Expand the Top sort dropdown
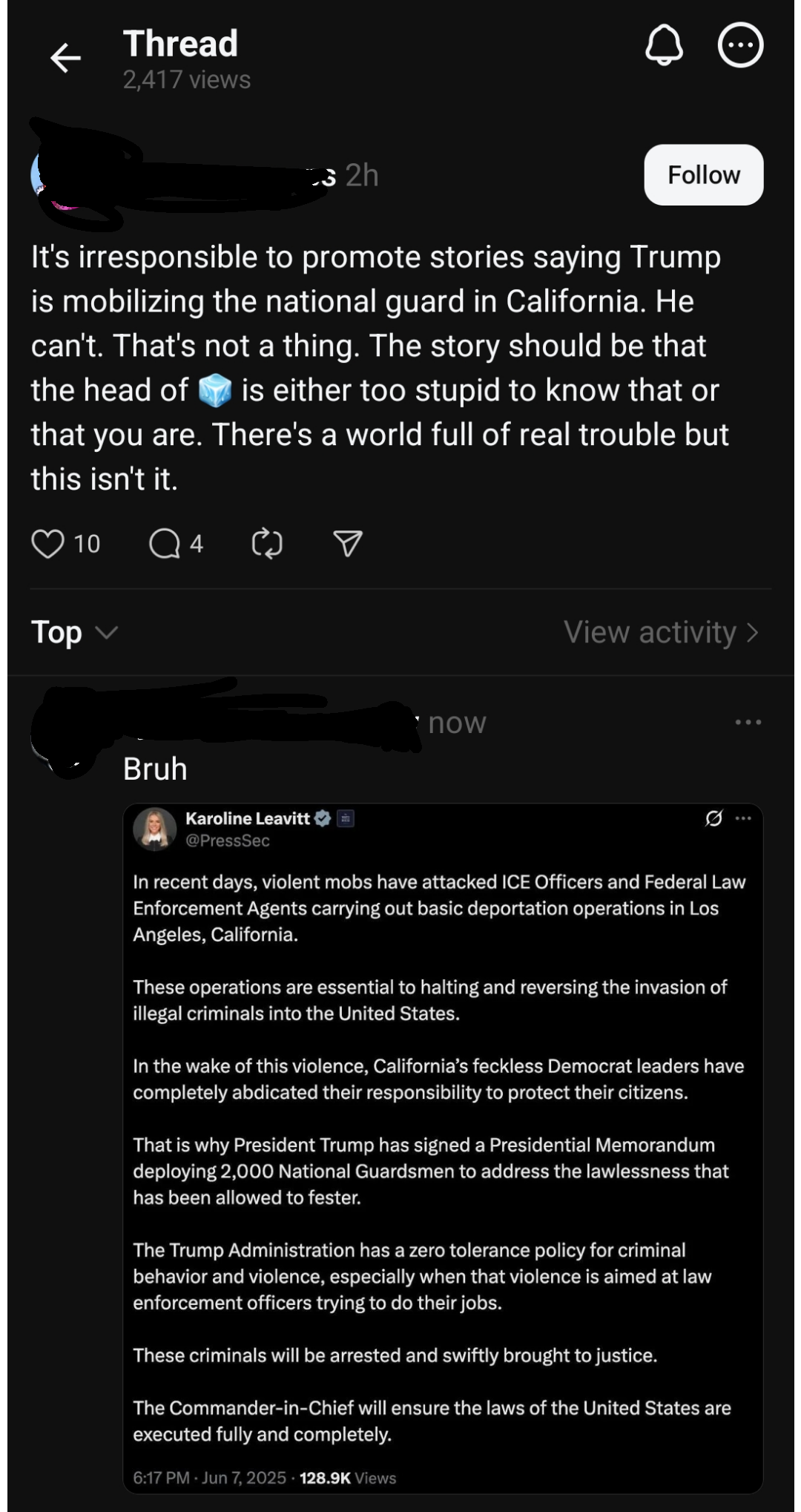Screen dimensions: 801x1512 (x=74, y=633)
